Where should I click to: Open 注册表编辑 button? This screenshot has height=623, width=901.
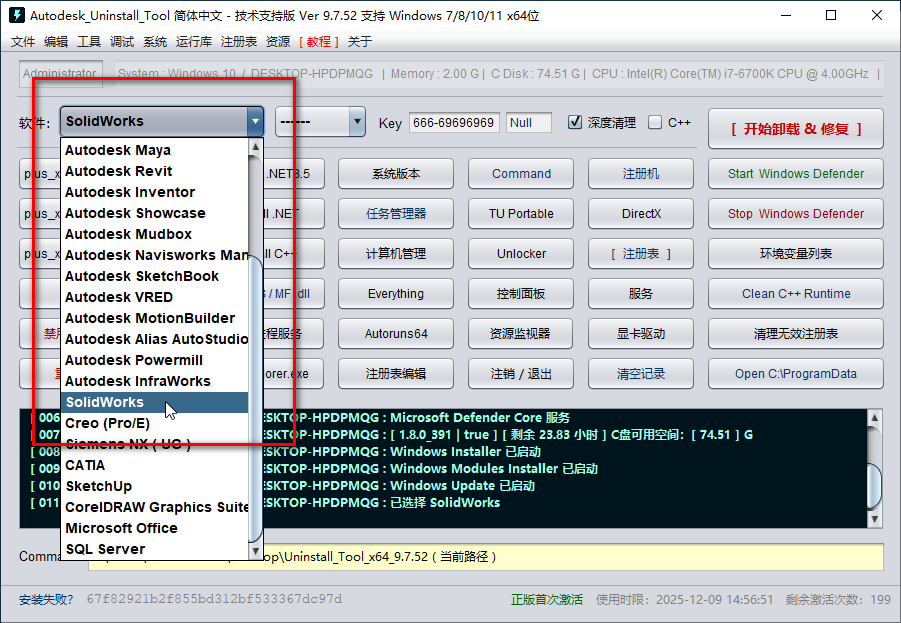pyautogui.click(x=395, y=374)
